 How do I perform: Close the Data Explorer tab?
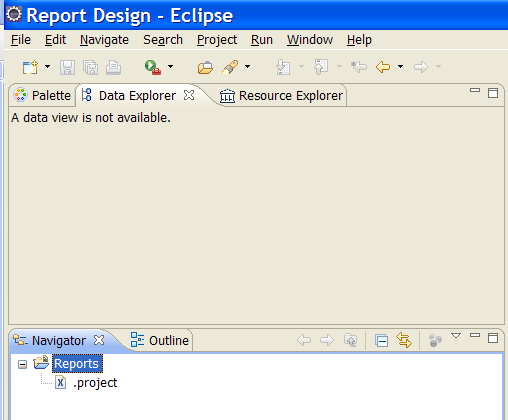[189, 95]
